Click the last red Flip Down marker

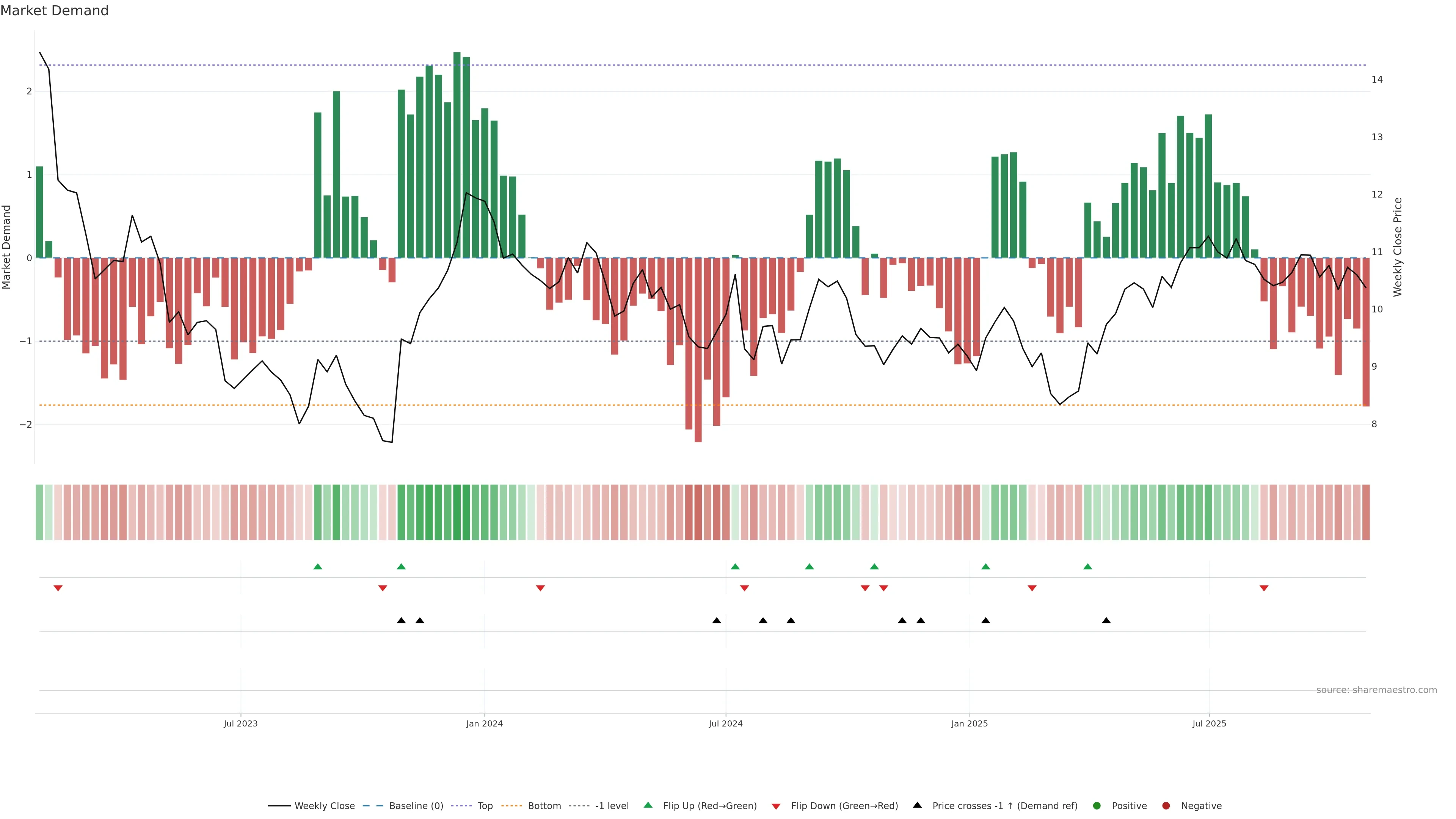(1264, 588)
